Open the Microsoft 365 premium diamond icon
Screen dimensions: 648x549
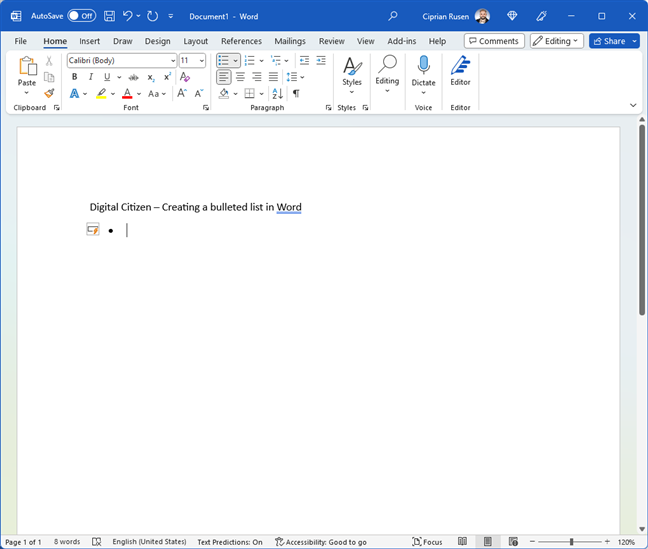(512, 16)
